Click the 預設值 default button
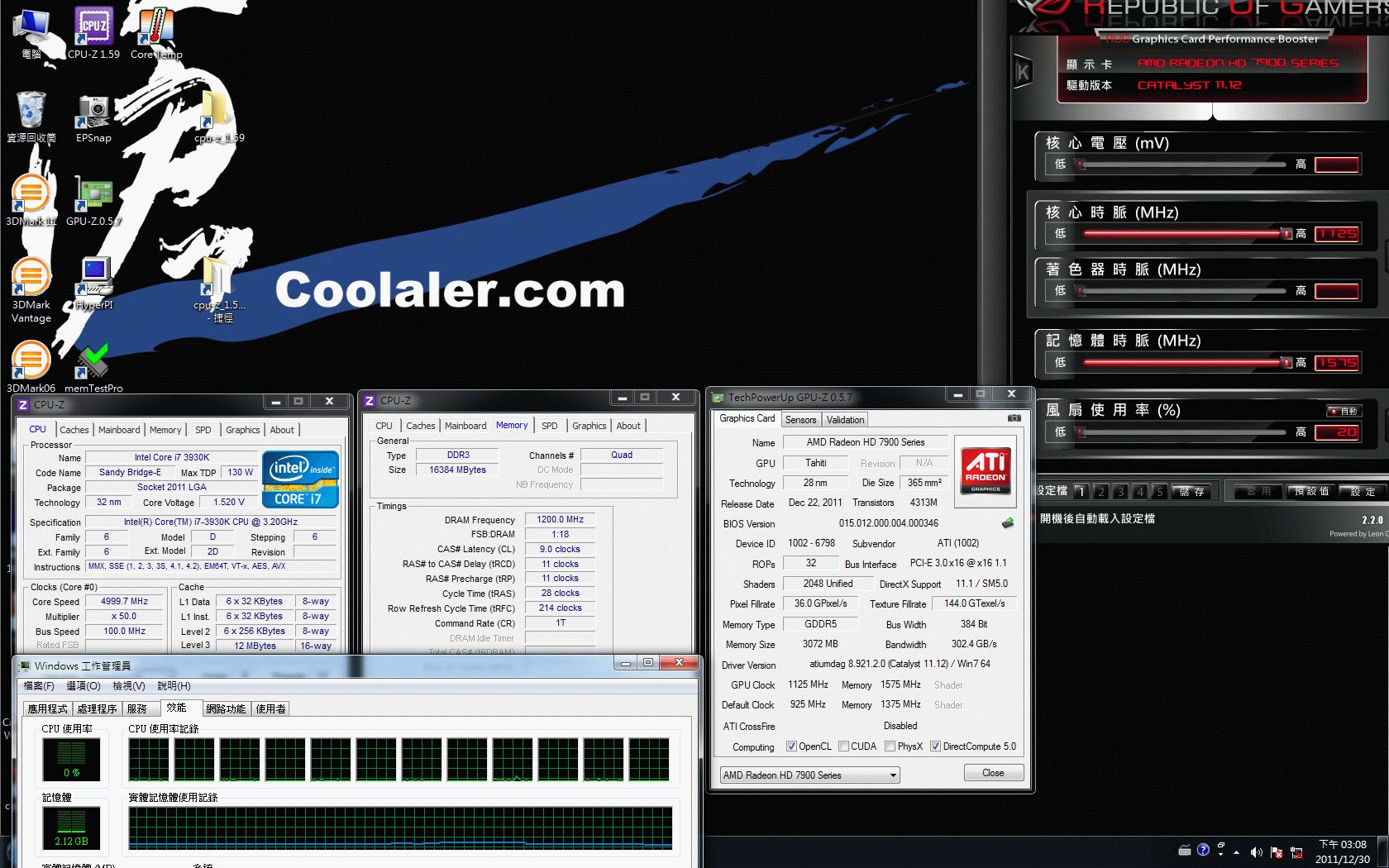 click(x=1311, y=492)
